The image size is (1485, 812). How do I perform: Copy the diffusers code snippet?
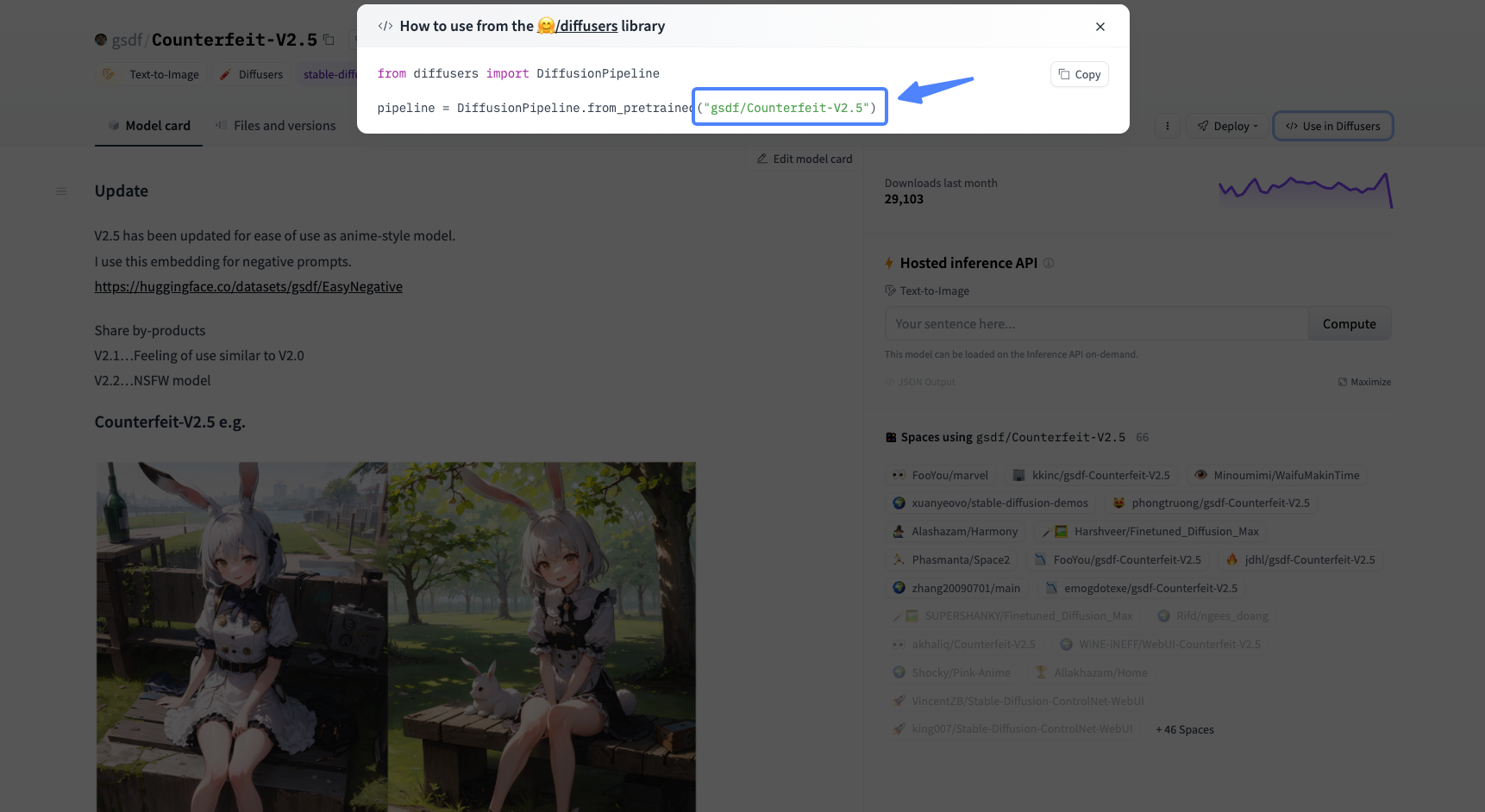(1080, 75)
